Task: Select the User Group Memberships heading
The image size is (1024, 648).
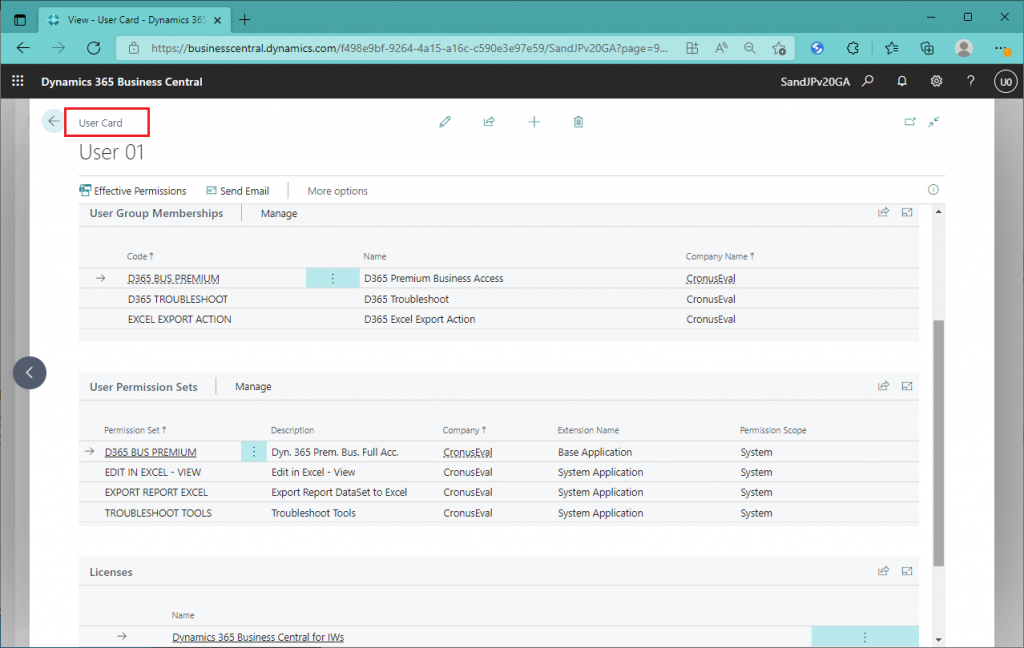Action: coord(156,213)
